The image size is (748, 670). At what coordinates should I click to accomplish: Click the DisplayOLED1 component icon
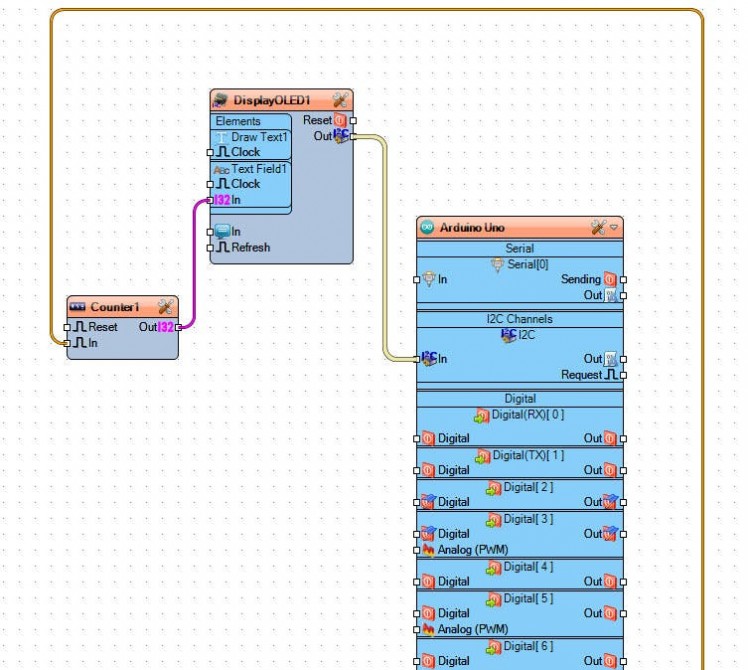pos(220,100)
